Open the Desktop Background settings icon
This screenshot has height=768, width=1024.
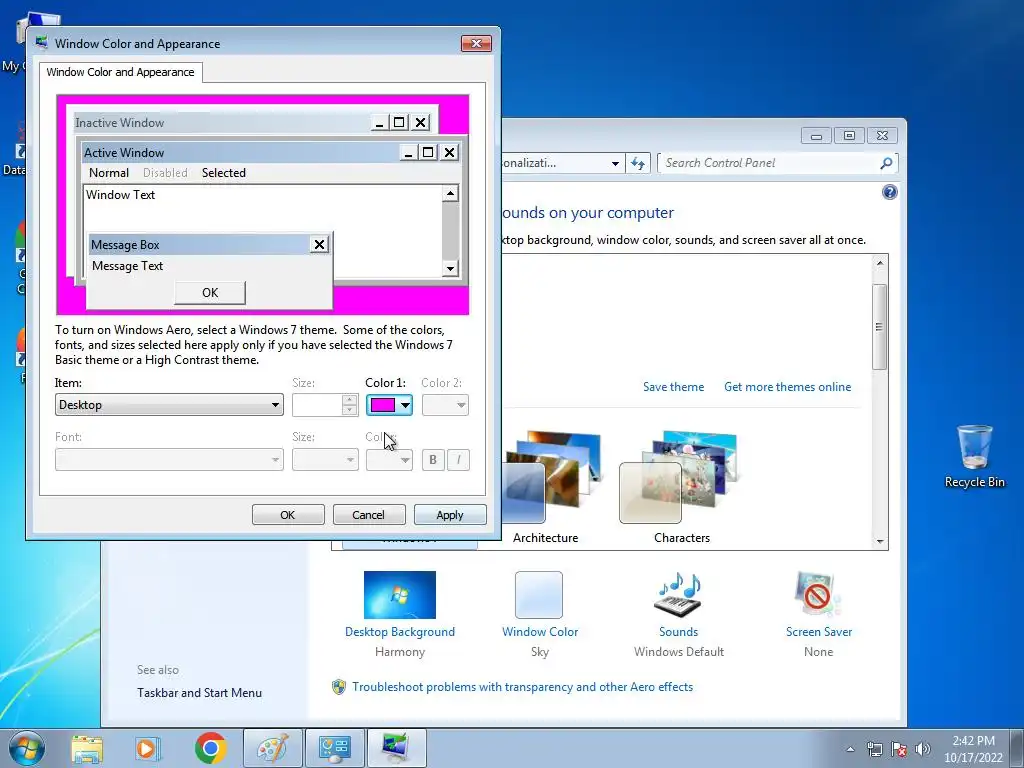pyautogui.click(x=400, y=594)
